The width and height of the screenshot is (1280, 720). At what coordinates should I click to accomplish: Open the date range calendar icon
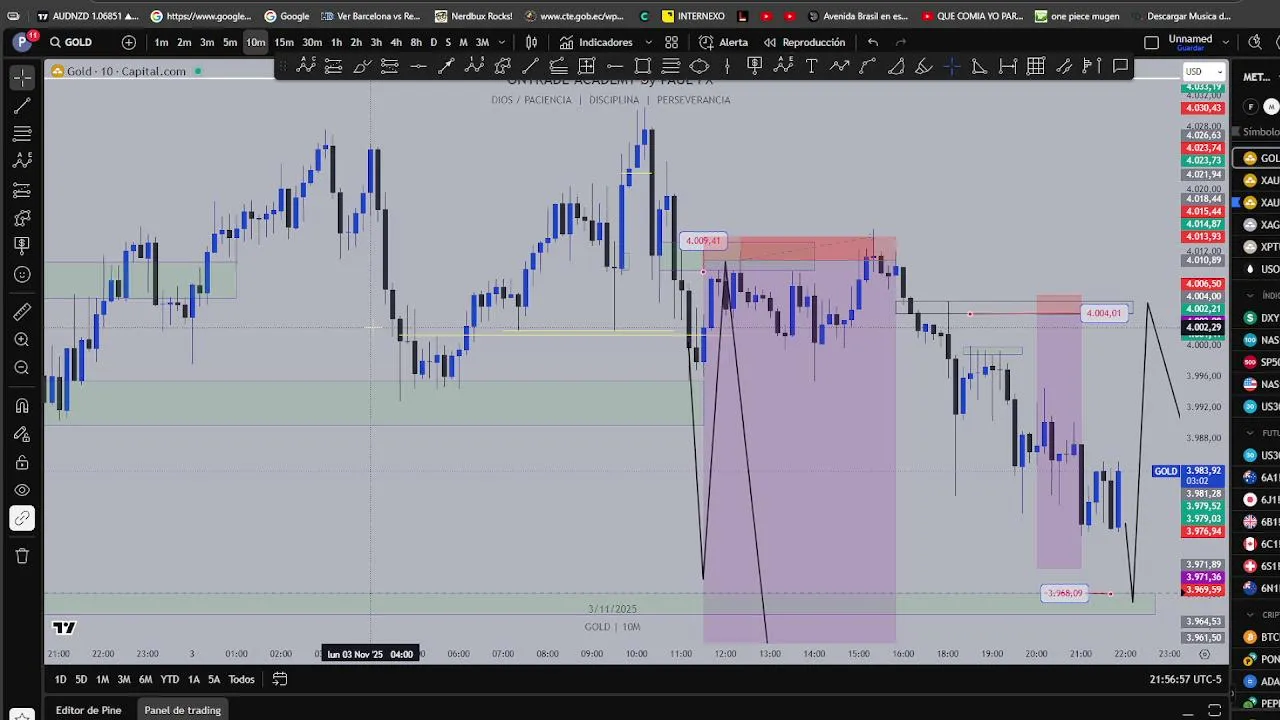(x=280, y=679)
